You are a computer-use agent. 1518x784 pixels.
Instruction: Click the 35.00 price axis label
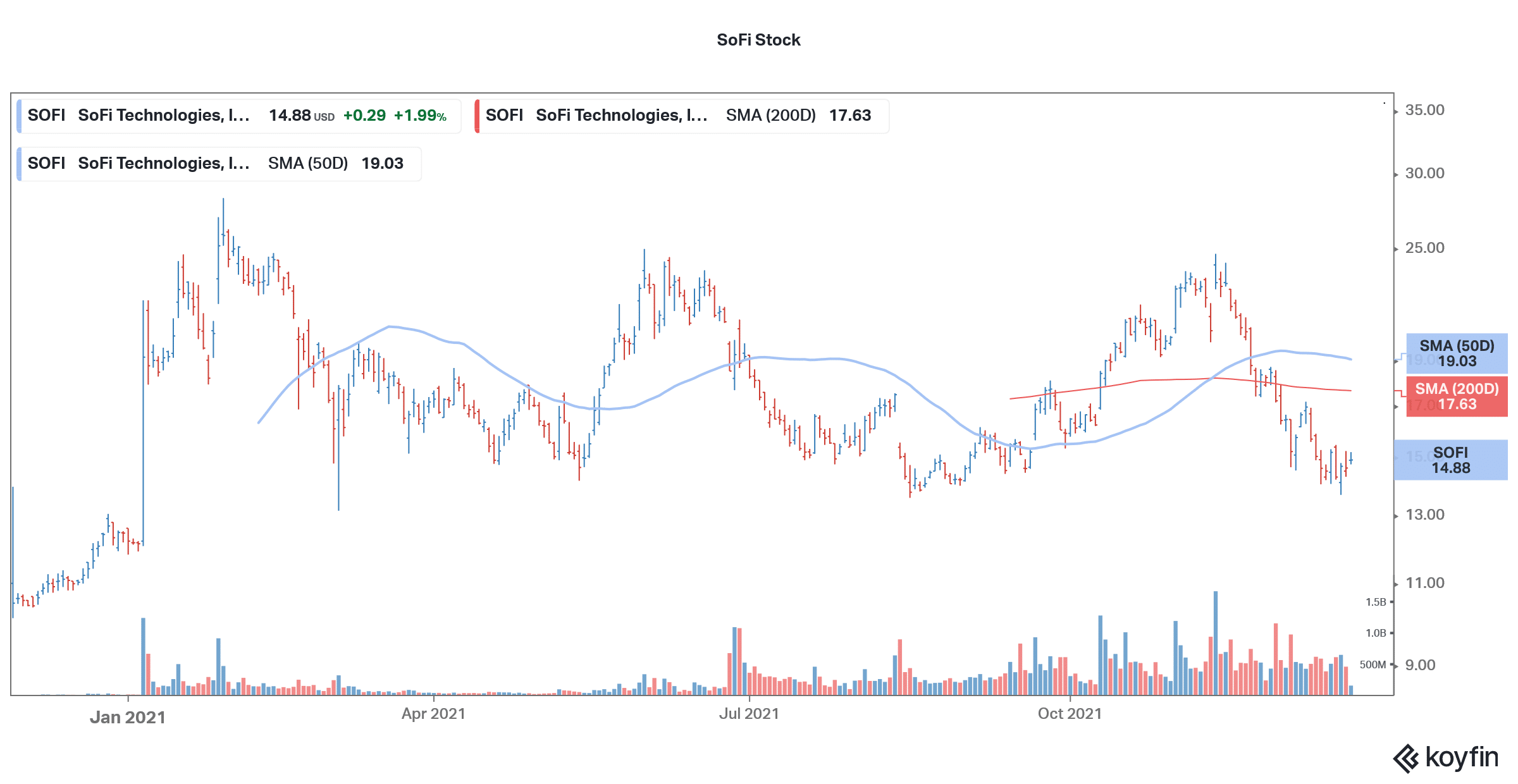tap(1424, 110)
